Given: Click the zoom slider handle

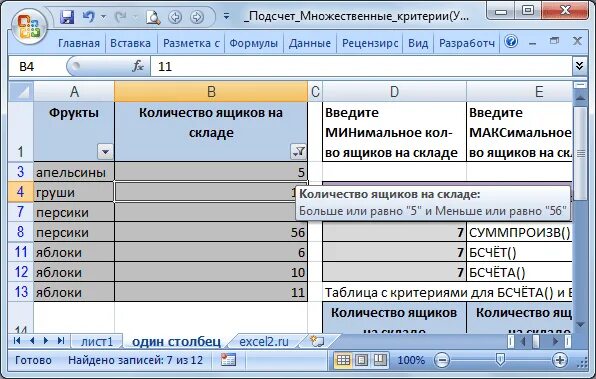Looking at the screenshot, I should (500, 359).
